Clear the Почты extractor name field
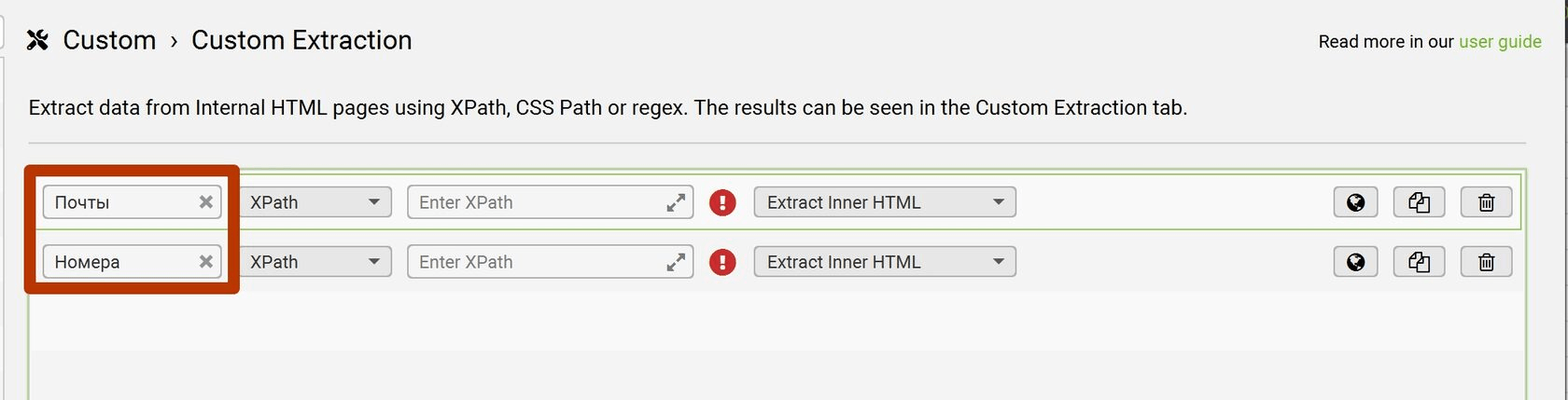Screen dimensions: 1568x400 pyautogui.click(x=206, y=202)
